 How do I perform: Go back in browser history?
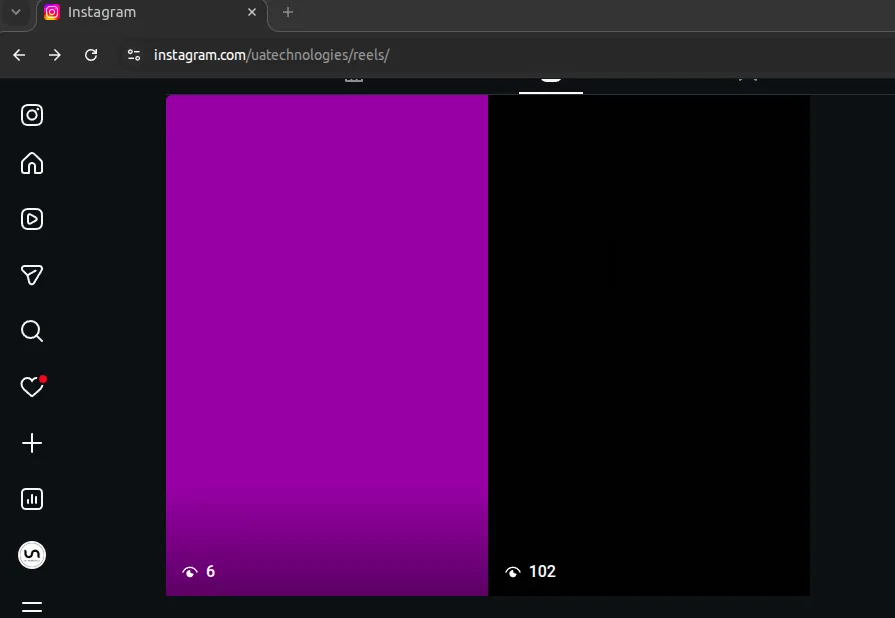click(19, 55)
